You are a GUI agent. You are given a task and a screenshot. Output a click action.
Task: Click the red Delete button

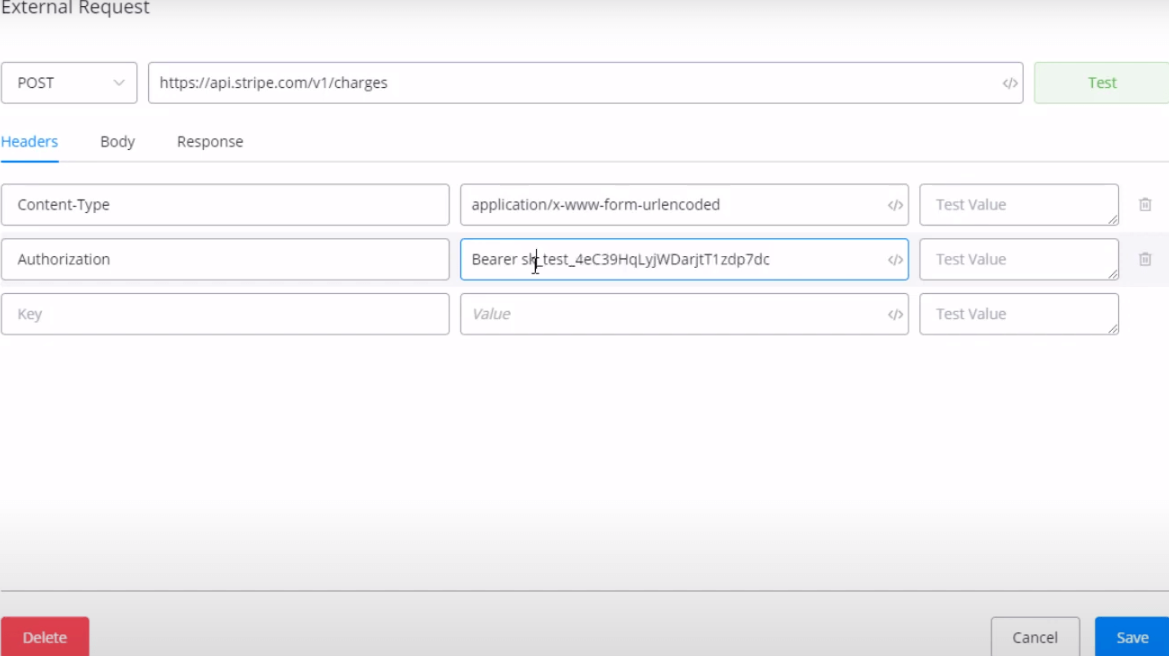pyautogui.click(x=45, y=637)
